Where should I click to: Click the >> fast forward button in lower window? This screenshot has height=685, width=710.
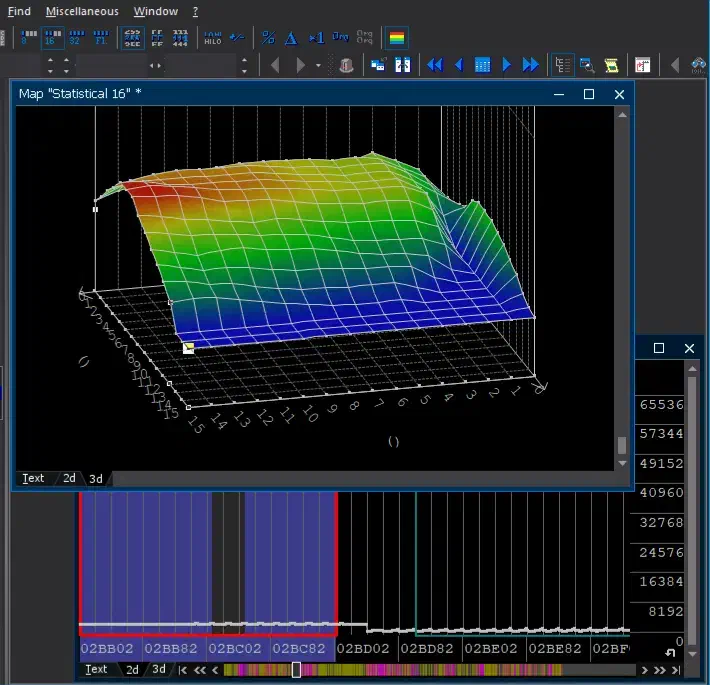(660, 670)
